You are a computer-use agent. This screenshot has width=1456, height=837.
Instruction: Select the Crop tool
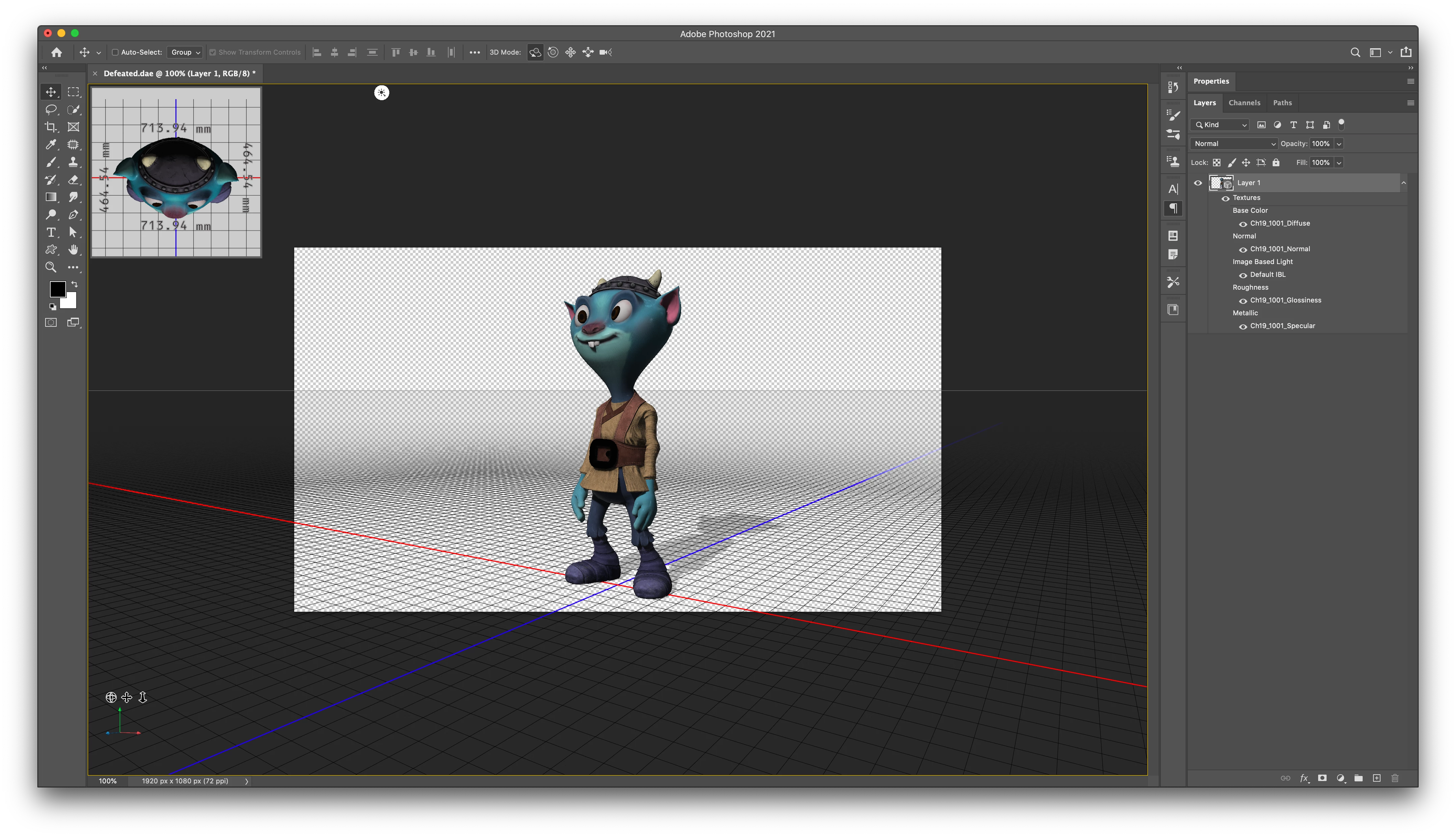coord(51,127)
